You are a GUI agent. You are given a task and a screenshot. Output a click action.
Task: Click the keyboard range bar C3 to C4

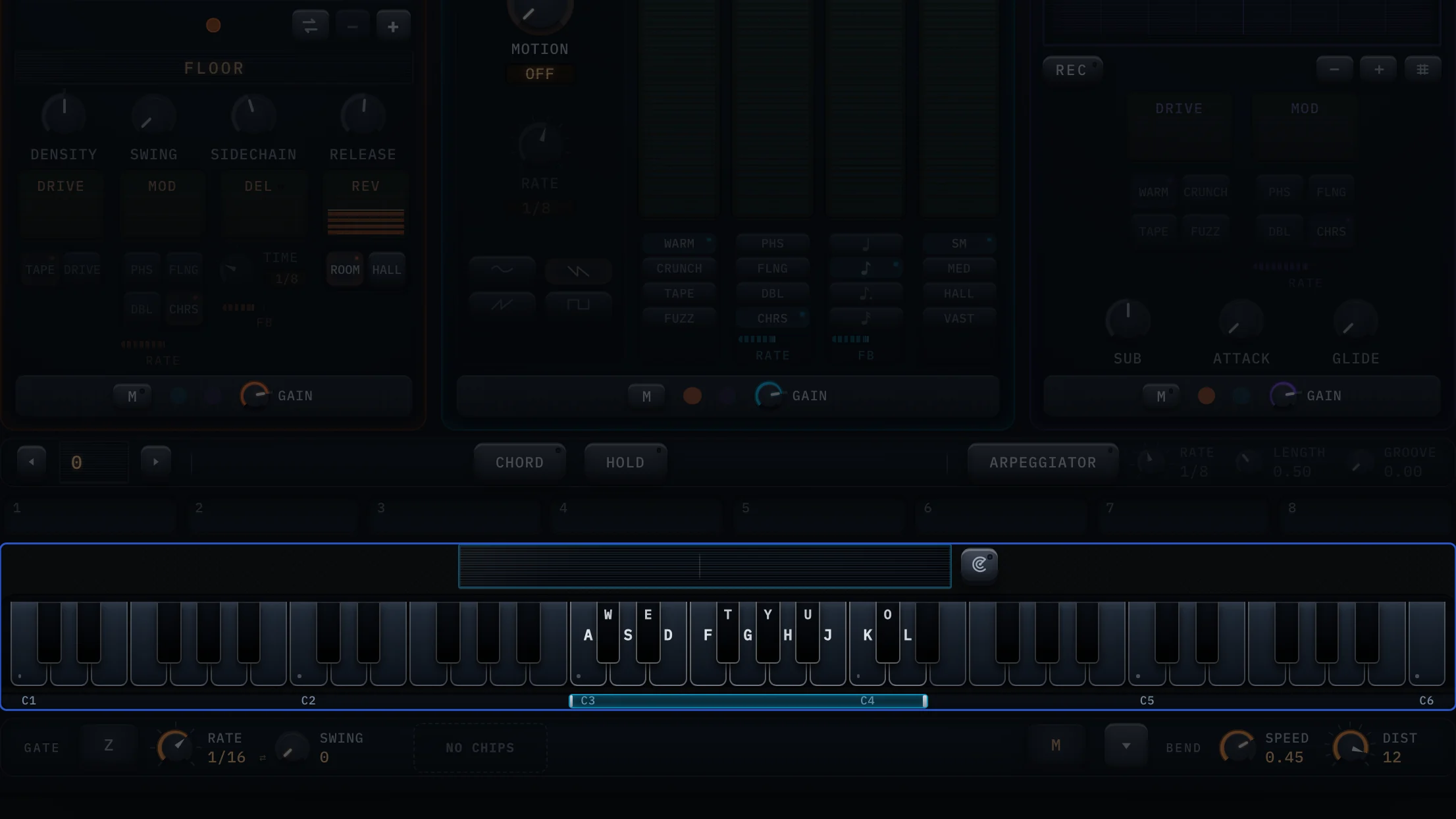[x=748, y=701]
